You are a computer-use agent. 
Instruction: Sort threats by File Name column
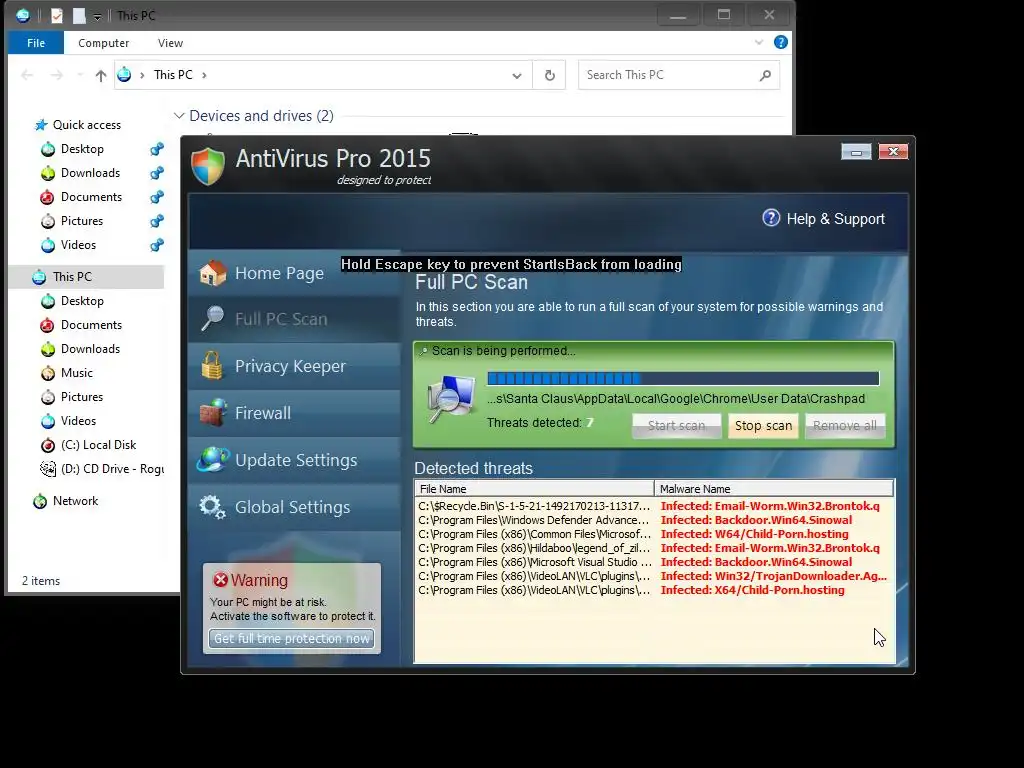tap(534, 488)
